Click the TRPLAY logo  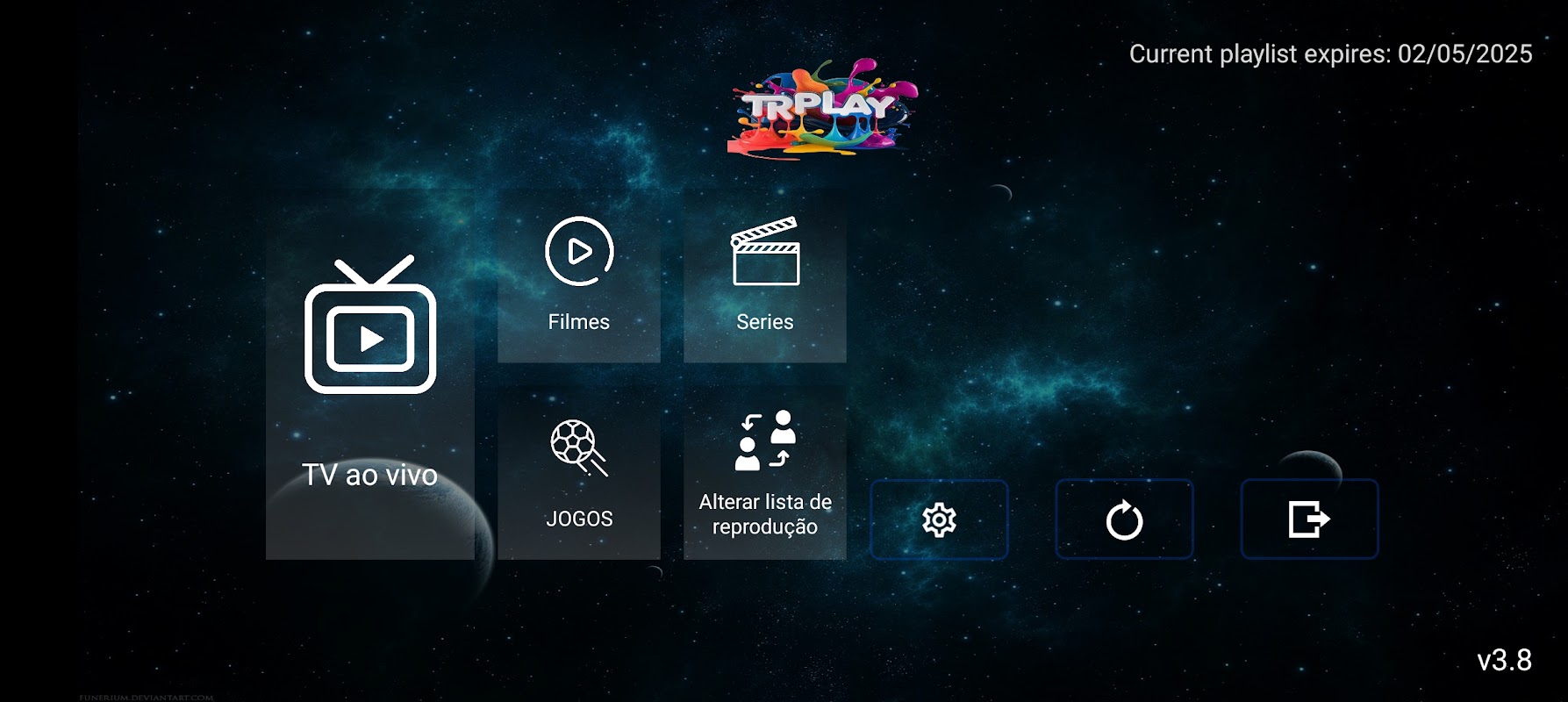(821, 109)
